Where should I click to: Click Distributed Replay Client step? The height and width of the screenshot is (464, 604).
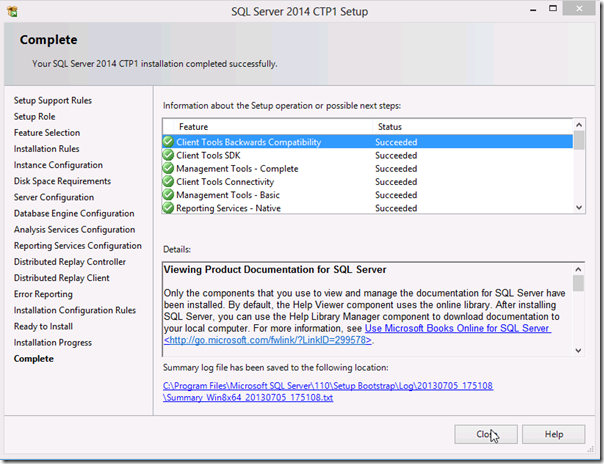[x=62, y=278]
